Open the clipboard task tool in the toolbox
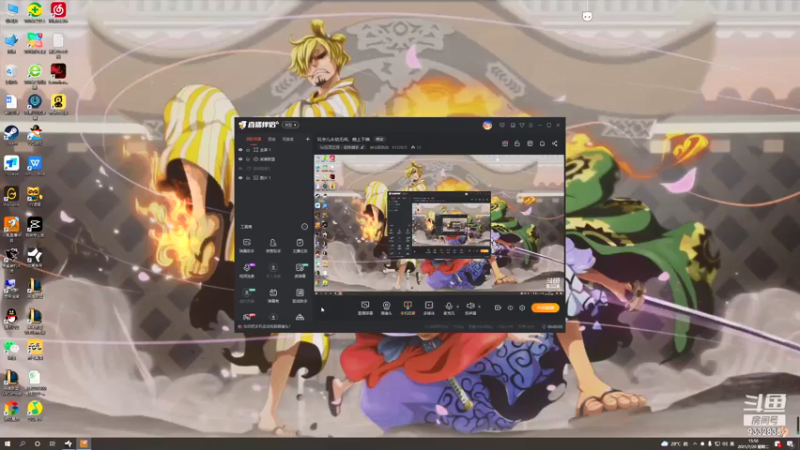 [x=299, y=245]
